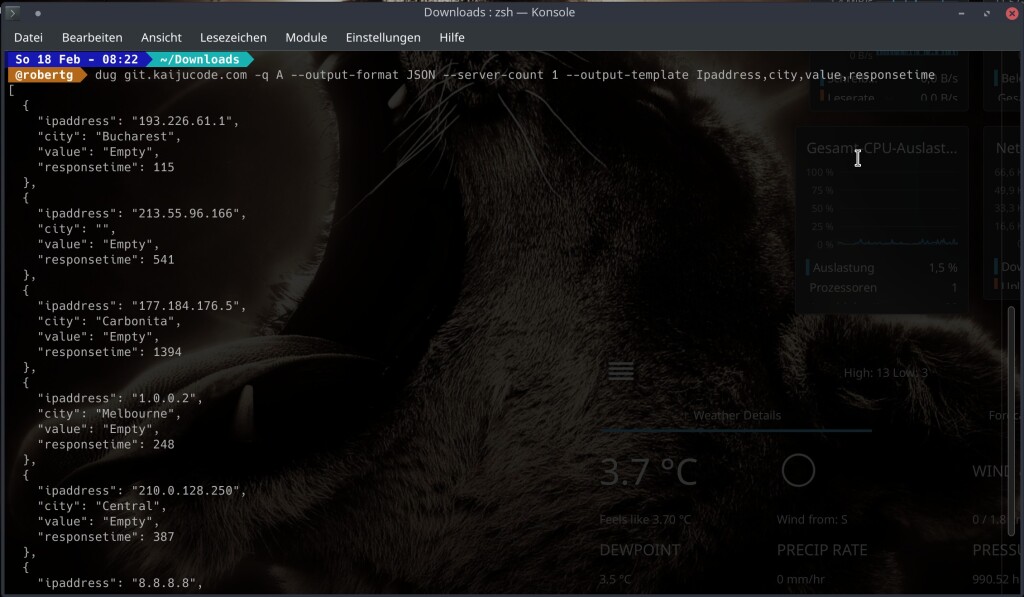Click the "Ipaddress,city,value,responsetime" template argument
Screen dimensions: 1024x597
pos(816,75)
